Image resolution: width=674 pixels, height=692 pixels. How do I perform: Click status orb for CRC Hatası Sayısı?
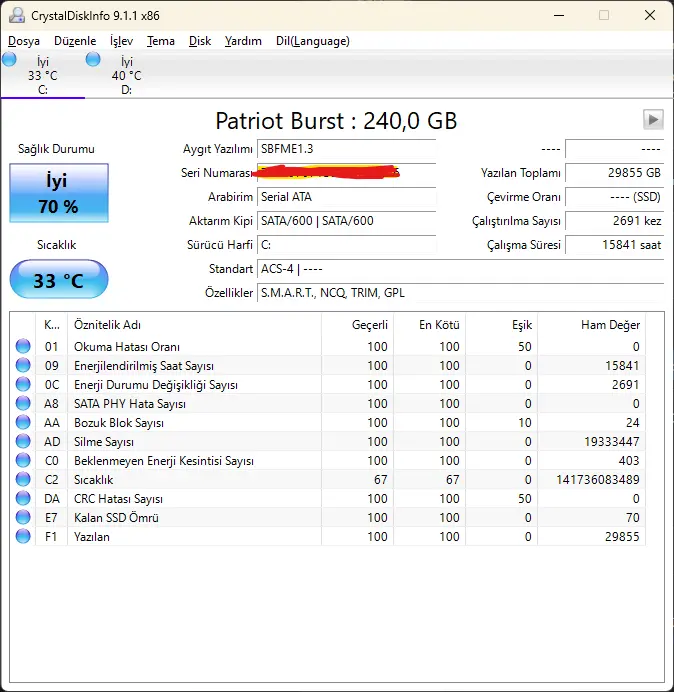[x=23, y=498]
